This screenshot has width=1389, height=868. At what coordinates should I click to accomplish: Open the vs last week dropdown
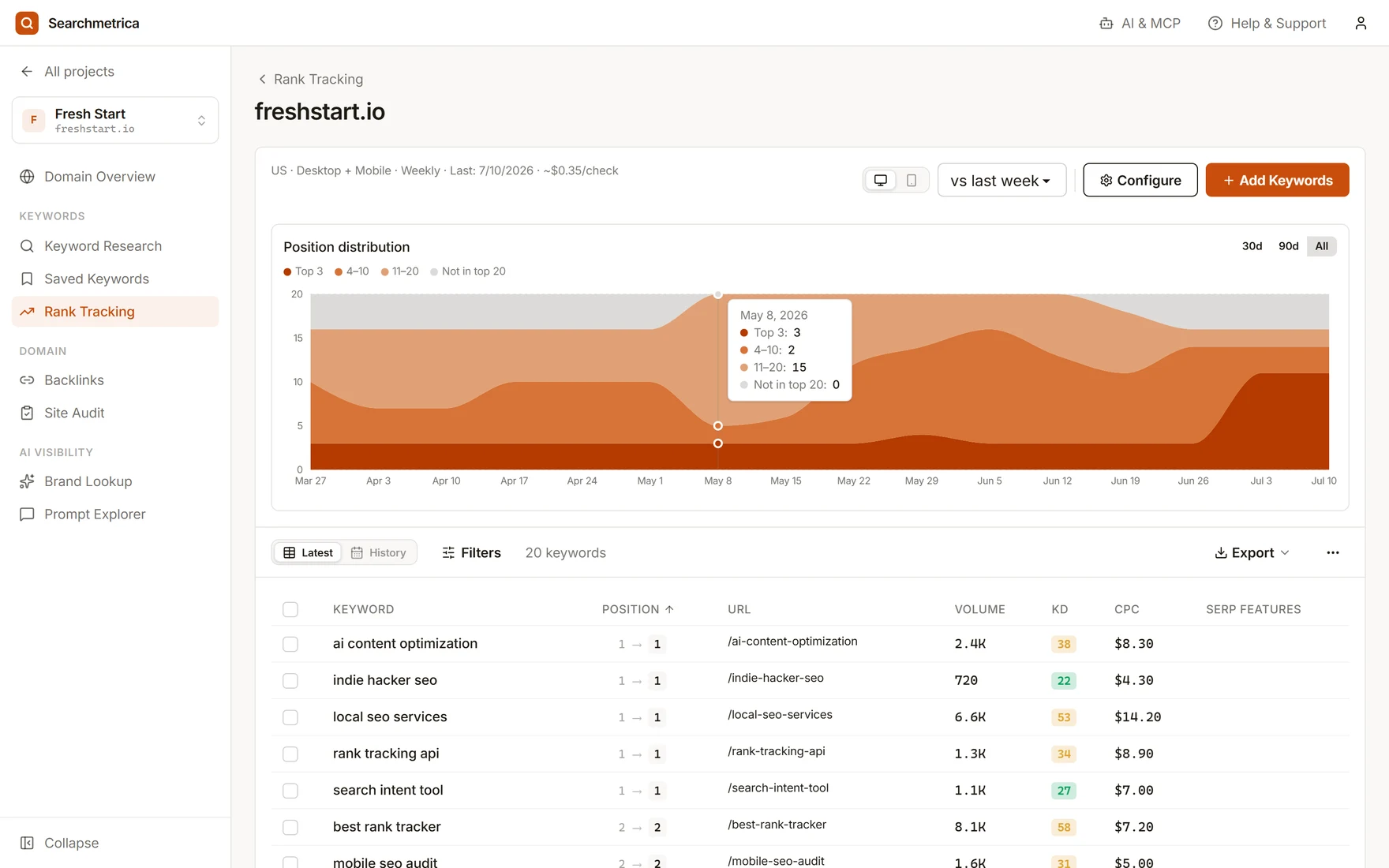pos(1002,180)
